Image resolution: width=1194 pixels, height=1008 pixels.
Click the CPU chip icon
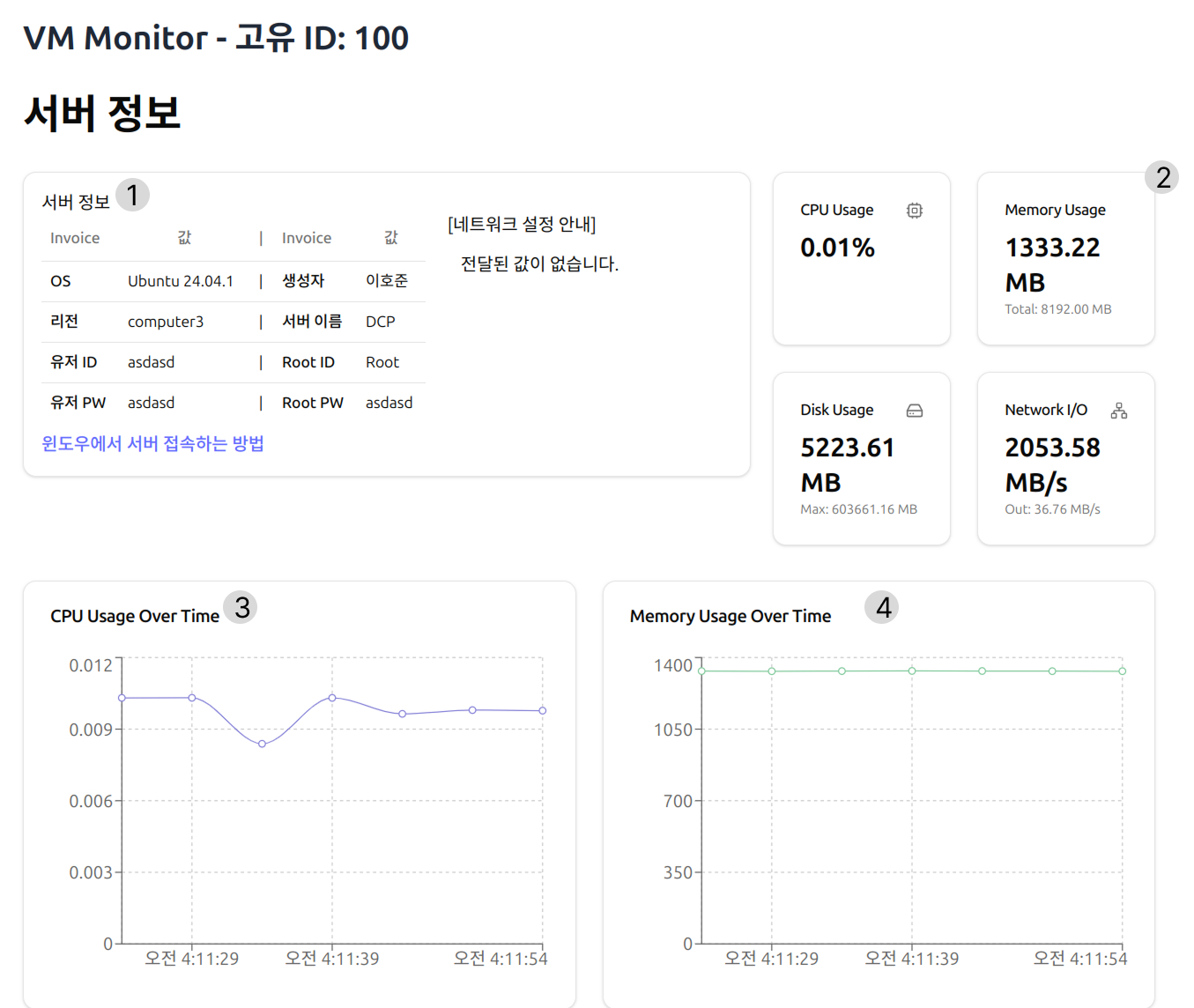click(914, 211)
